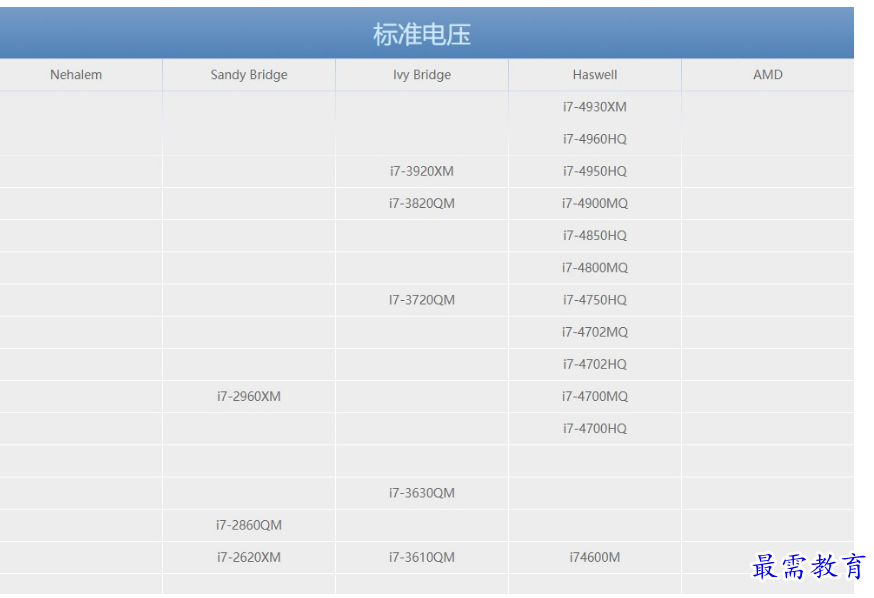
Task: Select the Sandy Bridge column header
Action: (x=249, y=75)
